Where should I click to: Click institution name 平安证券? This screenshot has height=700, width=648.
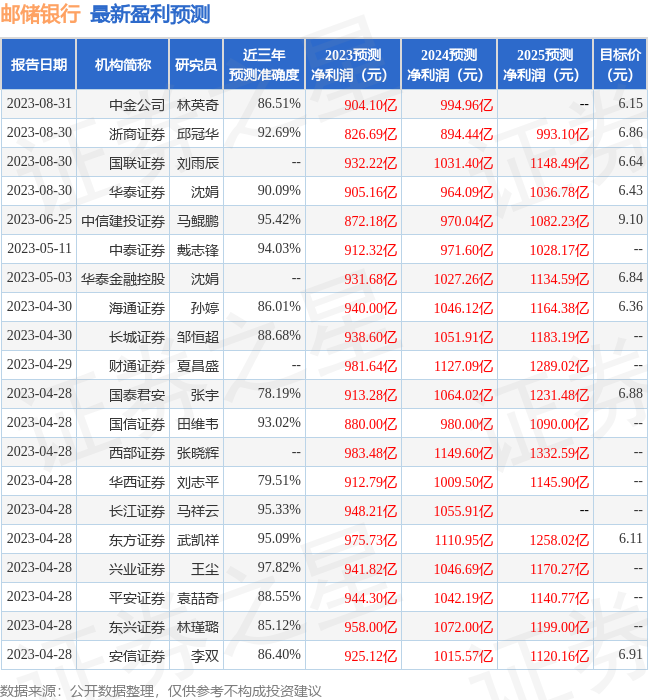137,598
